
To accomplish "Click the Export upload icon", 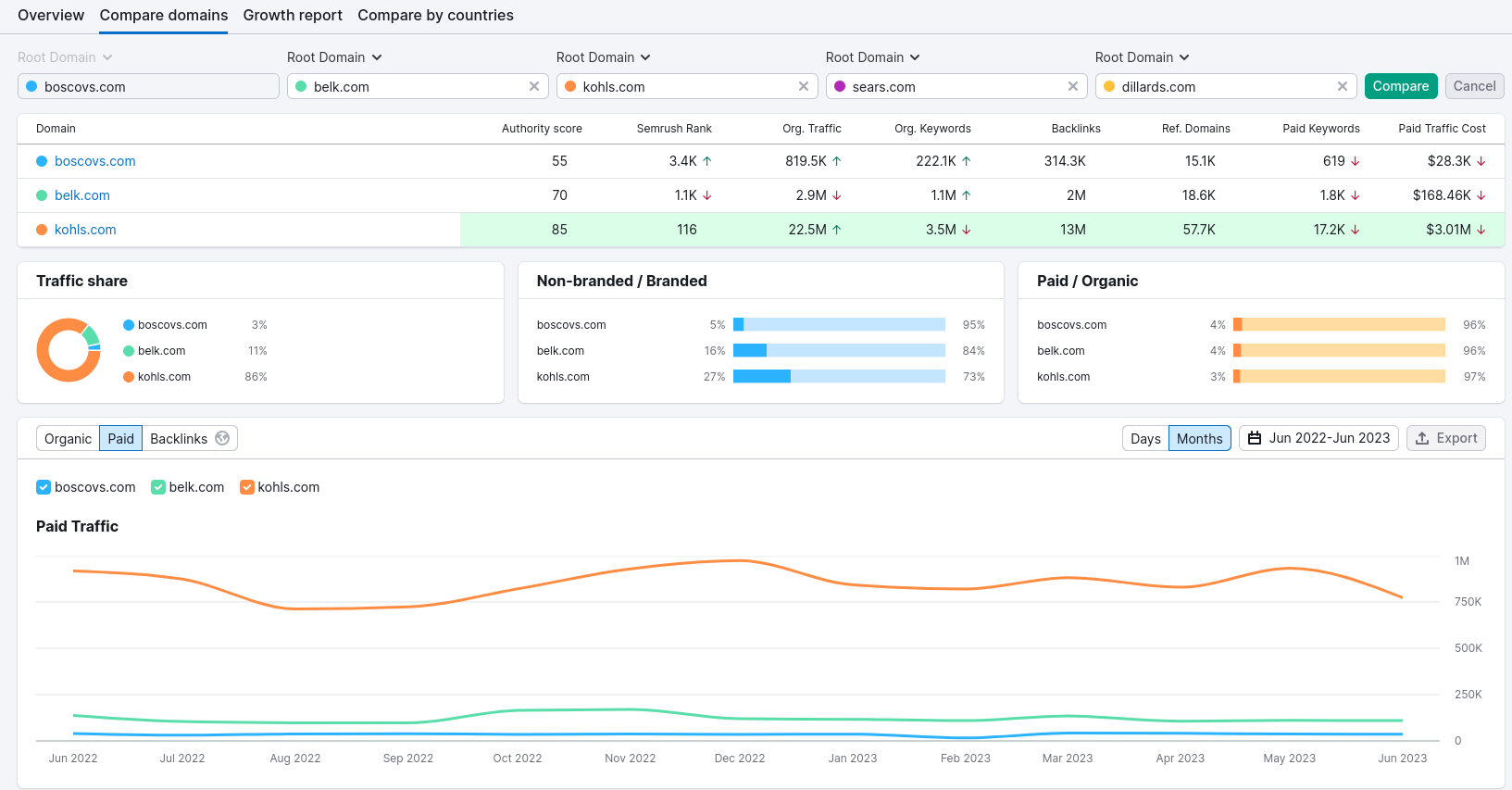I will coord(1422,438).
